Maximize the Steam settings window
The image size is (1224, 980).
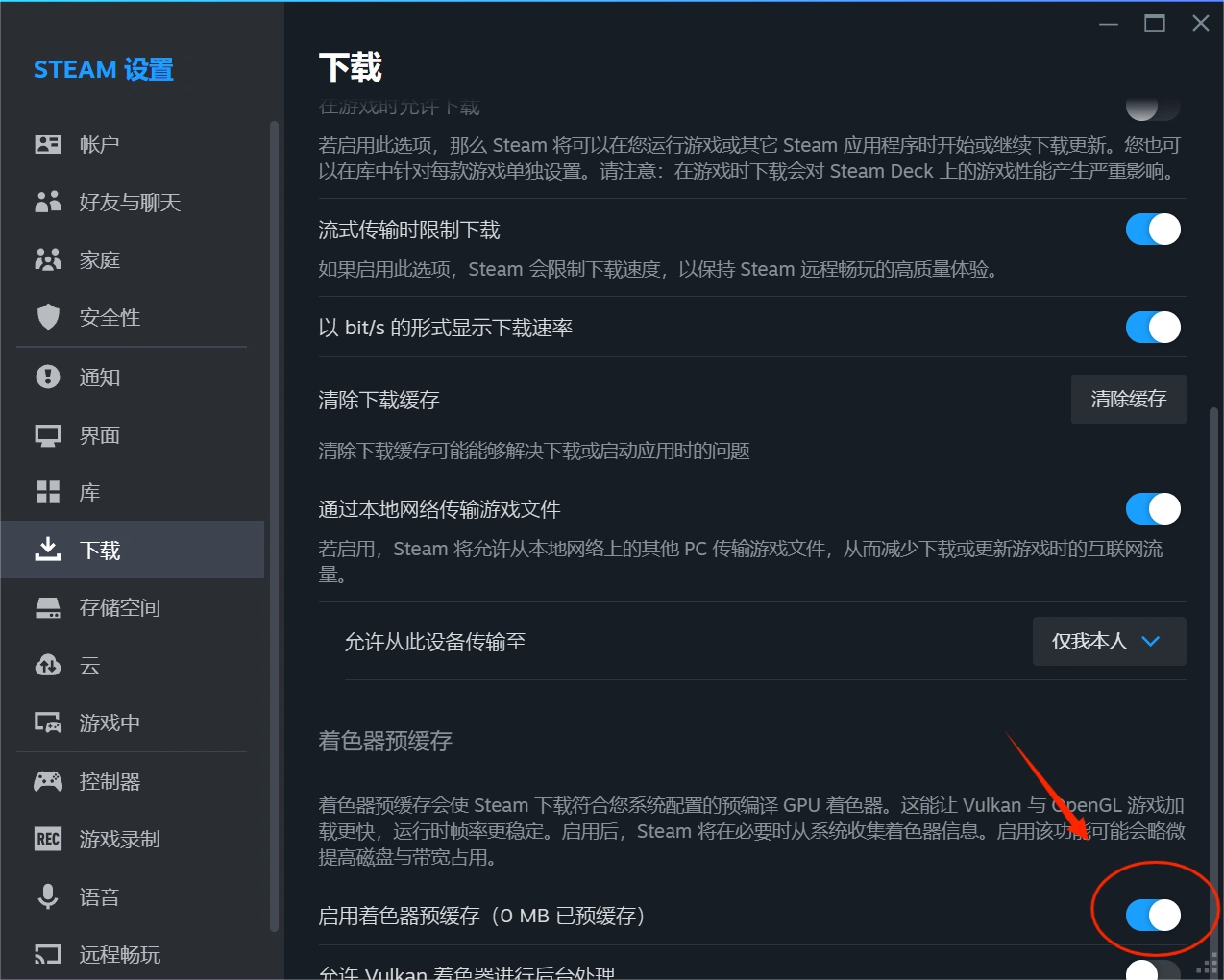[x=1155, y=23]
